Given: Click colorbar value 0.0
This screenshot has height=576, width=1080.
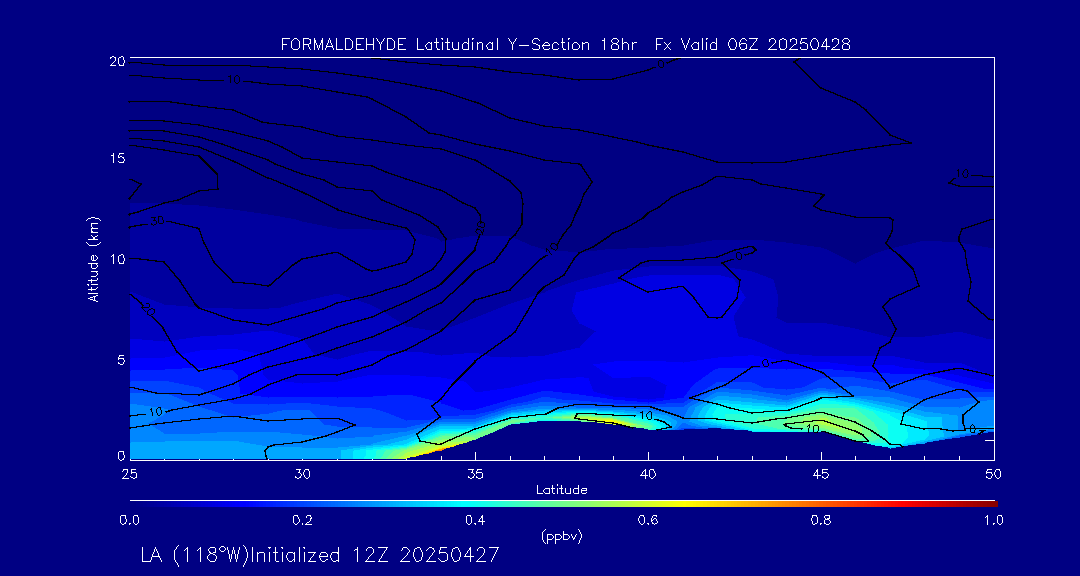Looking at the screenshot, I should coord(129,520).
